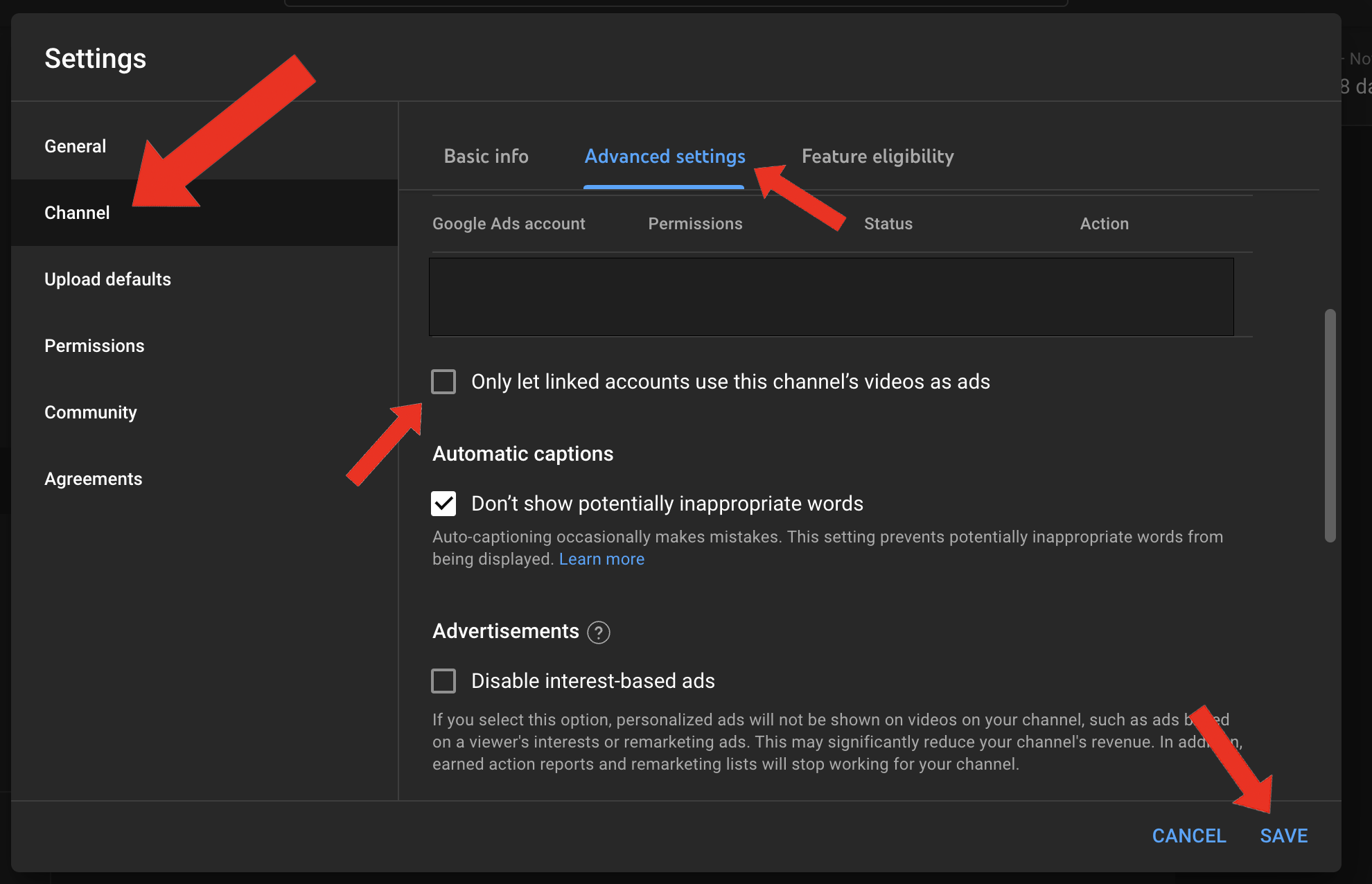
Task: Check 'Only let linked accounts use this channel's videos as ads'
Action: coord(443,382)
